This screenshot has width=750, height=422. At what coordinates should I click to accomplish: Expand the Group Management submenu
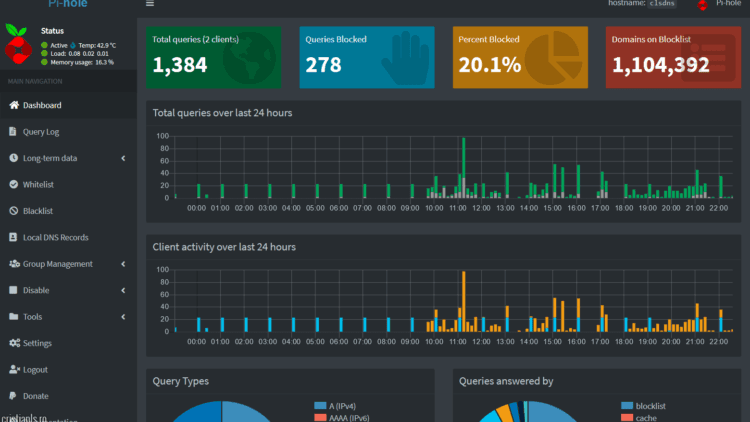(122, 264)
